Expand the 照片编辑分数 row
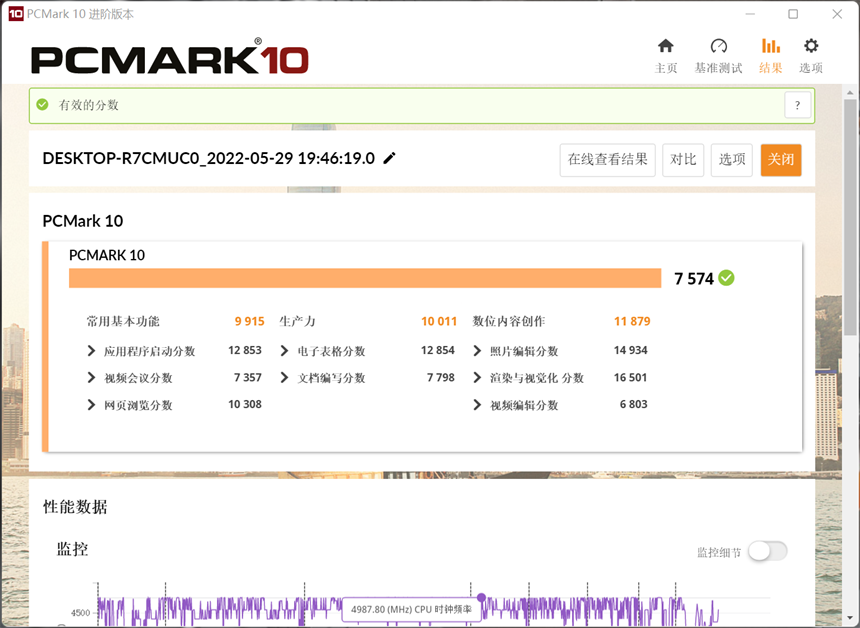Screen dimensions: 860x628 click(477, 350)
